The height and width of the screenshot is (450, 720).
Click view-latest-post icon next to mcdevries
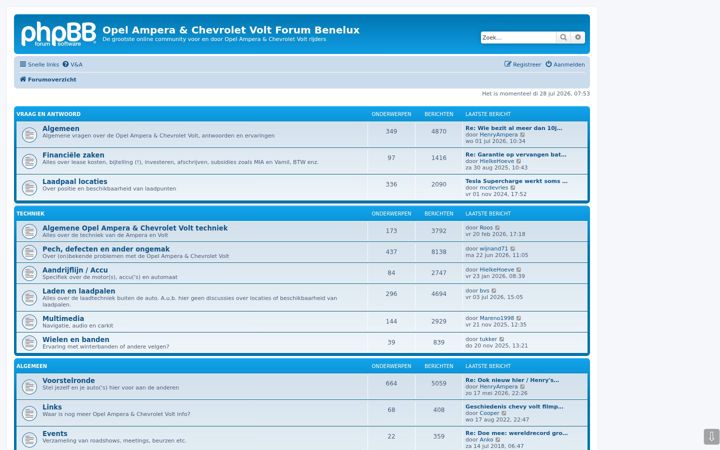513,188
